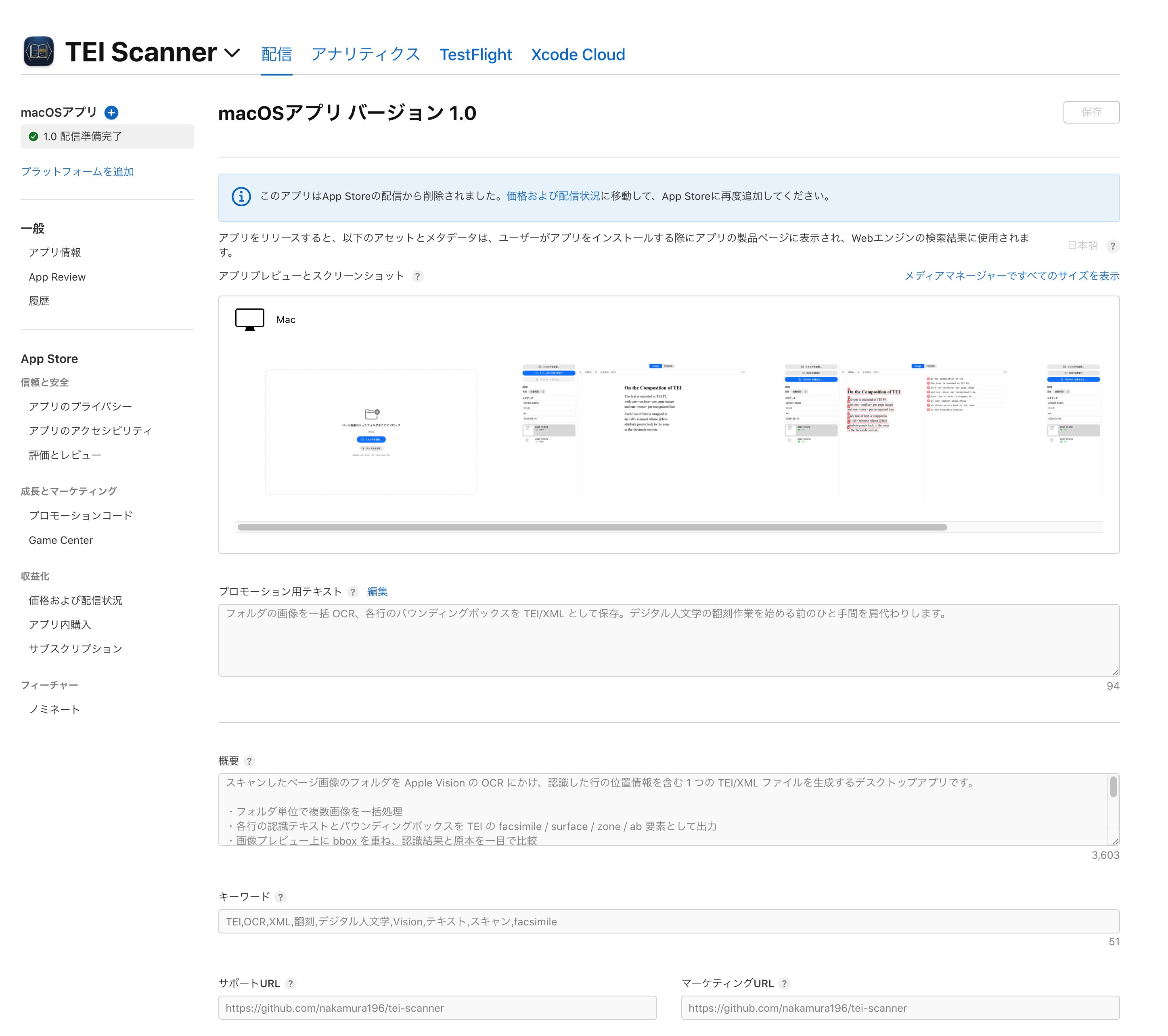Click the 保存 button

tap(1091, 112)
